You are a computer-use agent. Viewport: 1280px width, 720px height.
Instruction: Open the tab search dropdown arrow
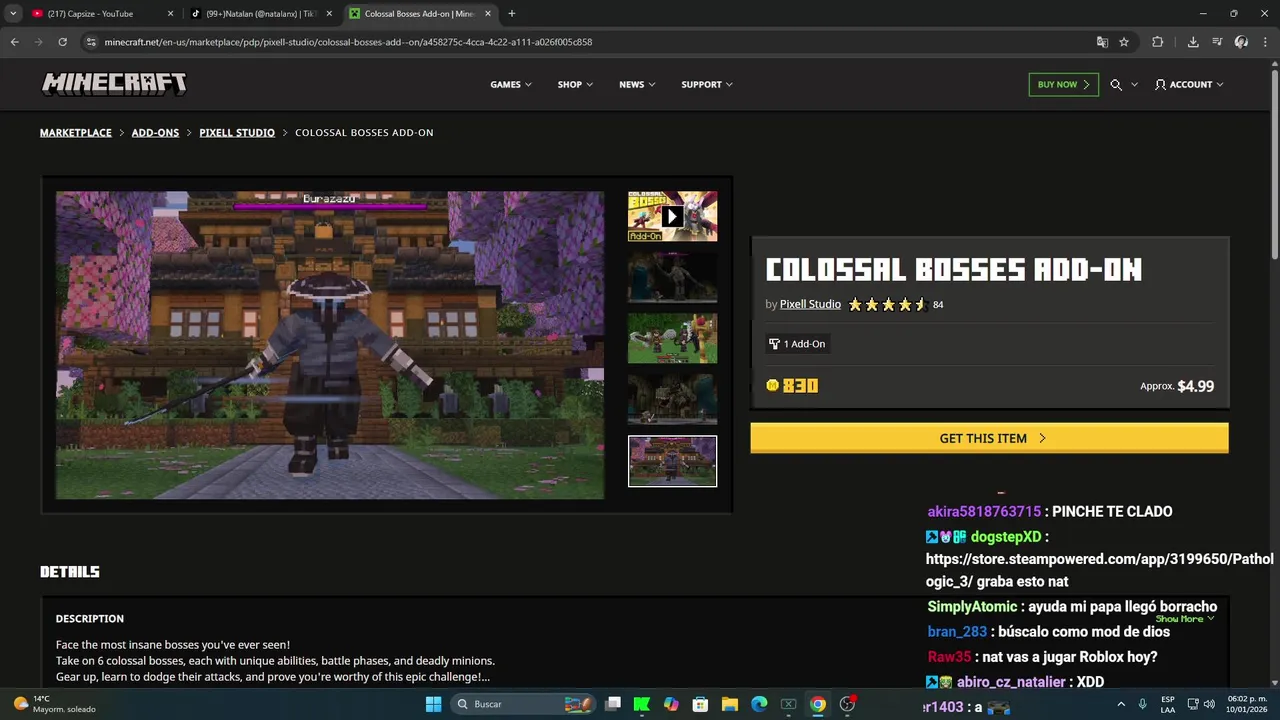point(13,14)
